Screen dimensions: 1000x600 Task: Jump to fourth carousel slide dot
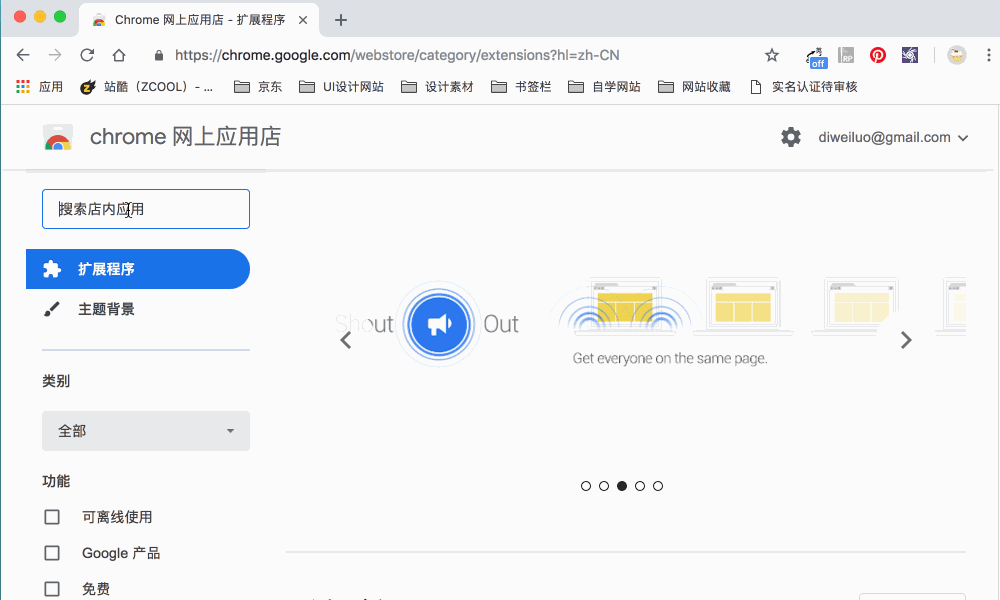coord(640,486)
